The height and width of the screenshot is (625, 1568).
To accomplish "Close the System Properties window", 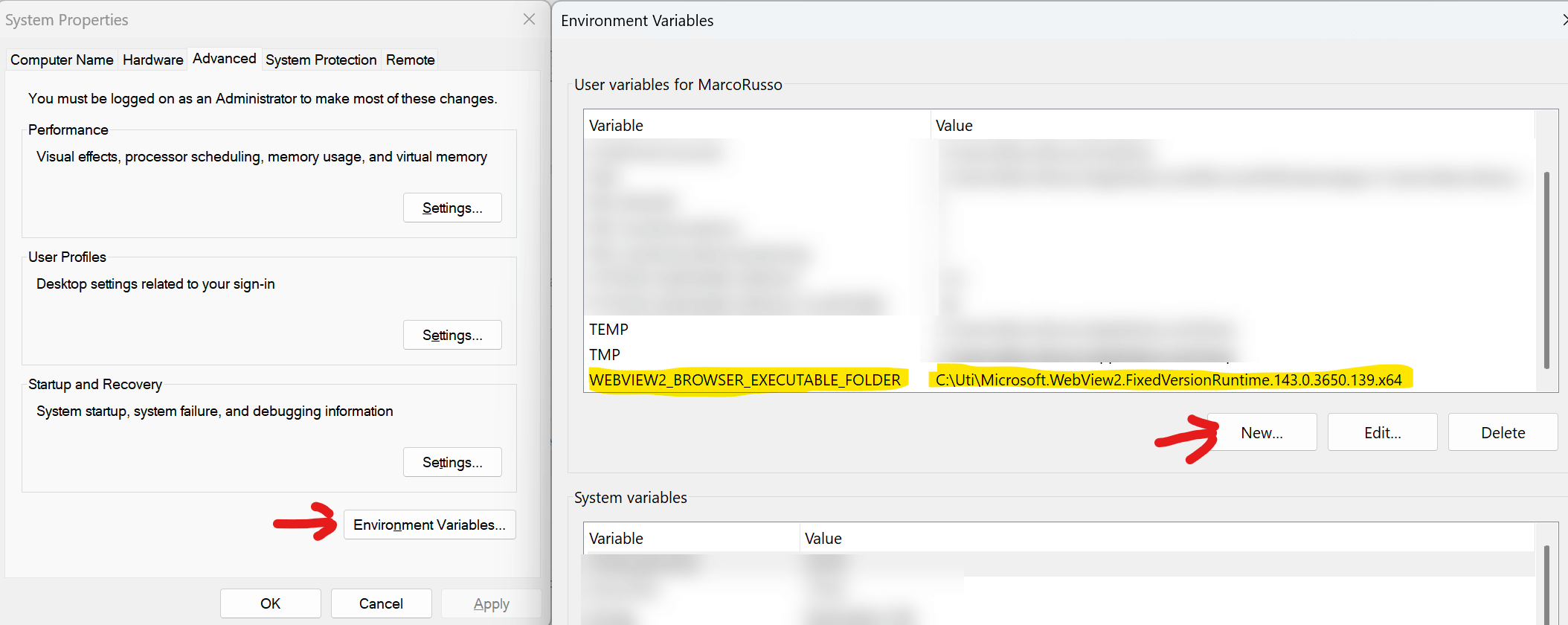I will [x=529, y=19].
